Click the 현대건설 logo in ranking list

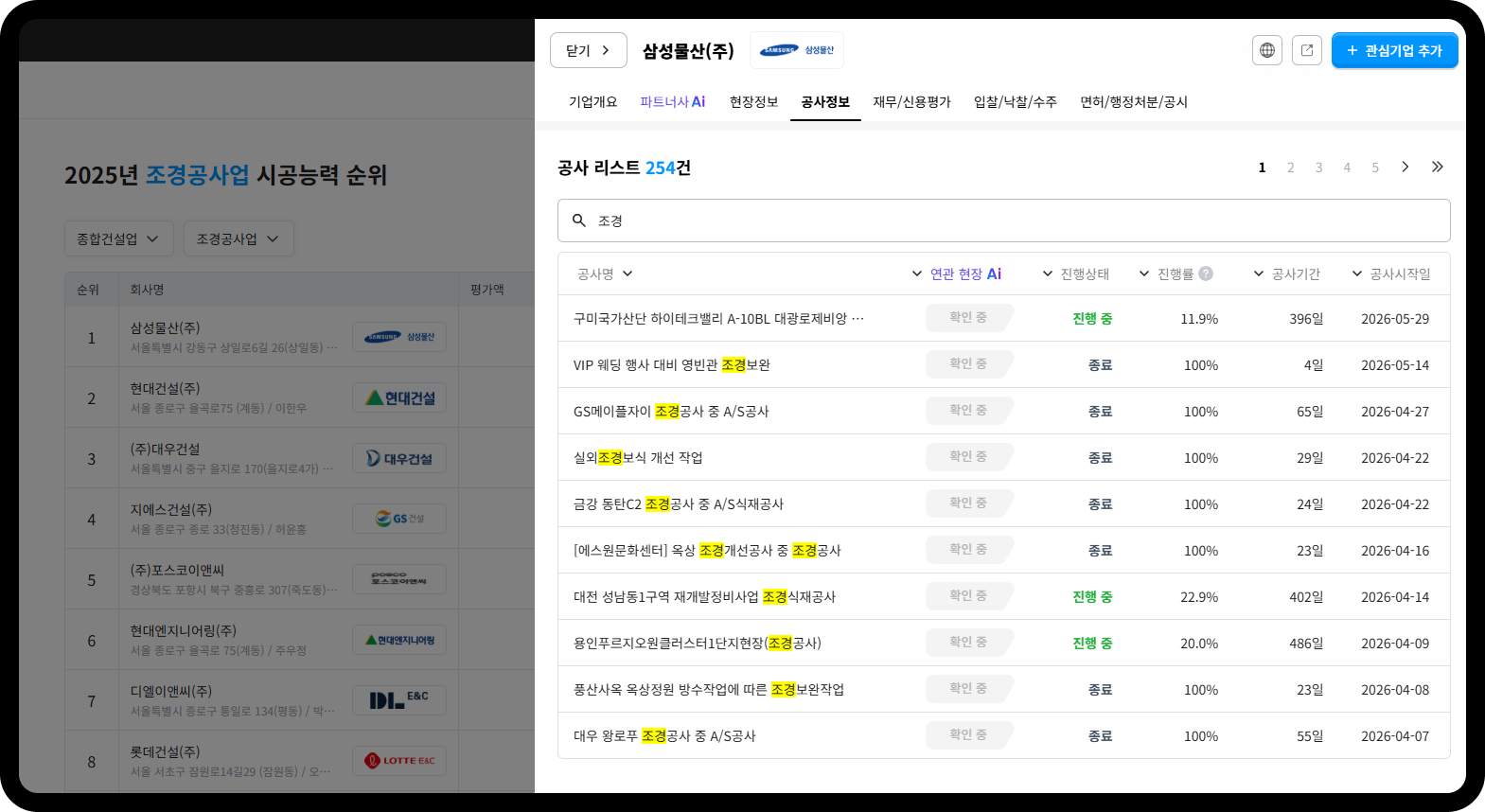coord(399,397)
